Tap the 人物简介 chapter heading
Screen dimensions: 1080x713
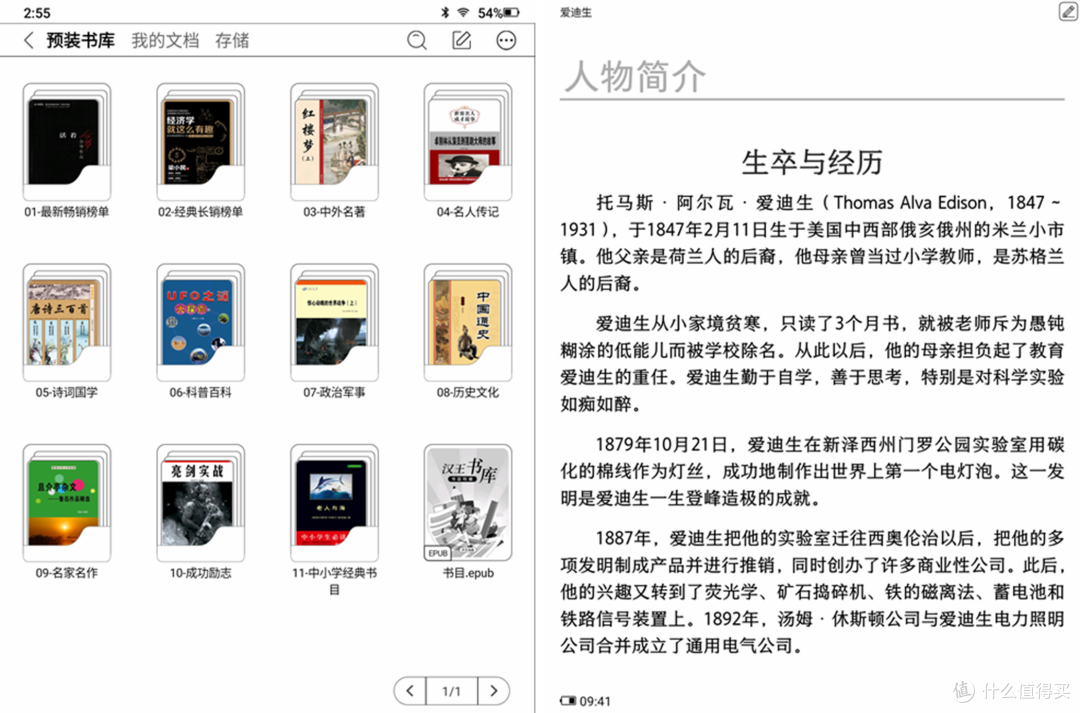pyautogui.click(x=635, y=76)
